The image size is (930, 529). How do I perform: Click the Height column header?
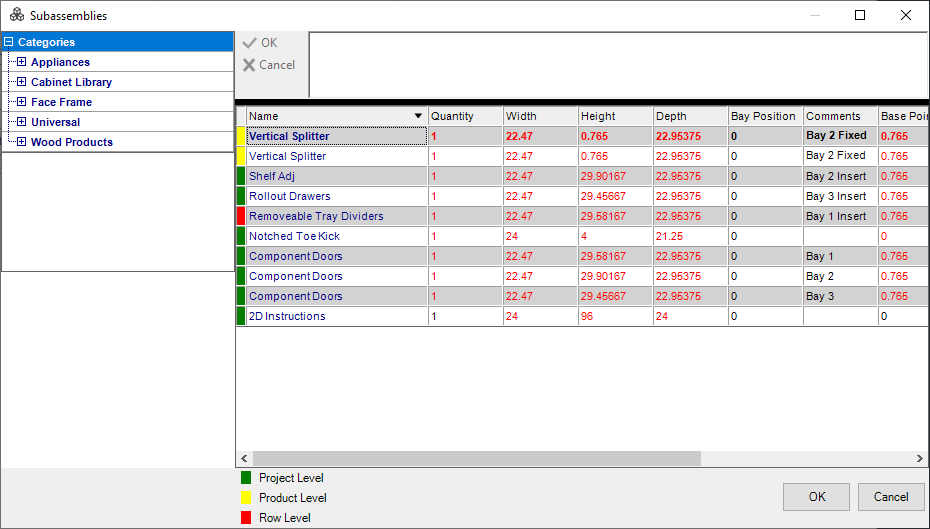(616, 116)
